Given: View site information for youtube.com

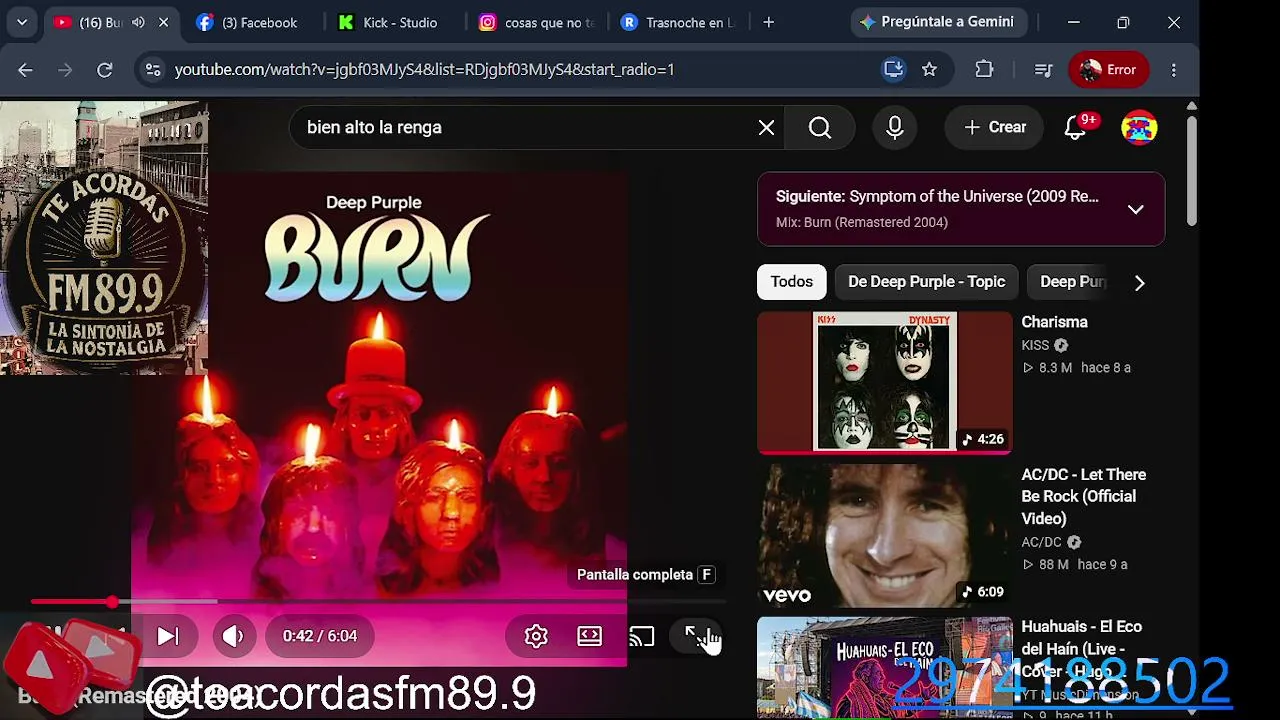Looking at the screenshot, I should (x=152, y=70).
